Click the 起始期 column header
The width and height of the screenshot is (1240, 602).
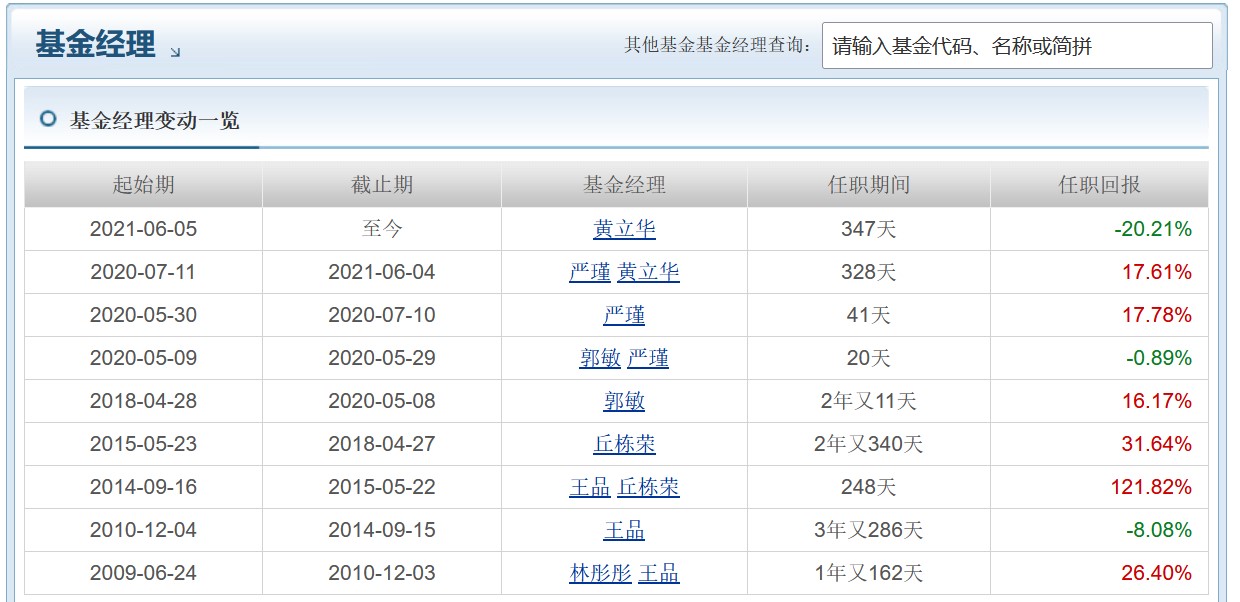(x=143, y=185)
